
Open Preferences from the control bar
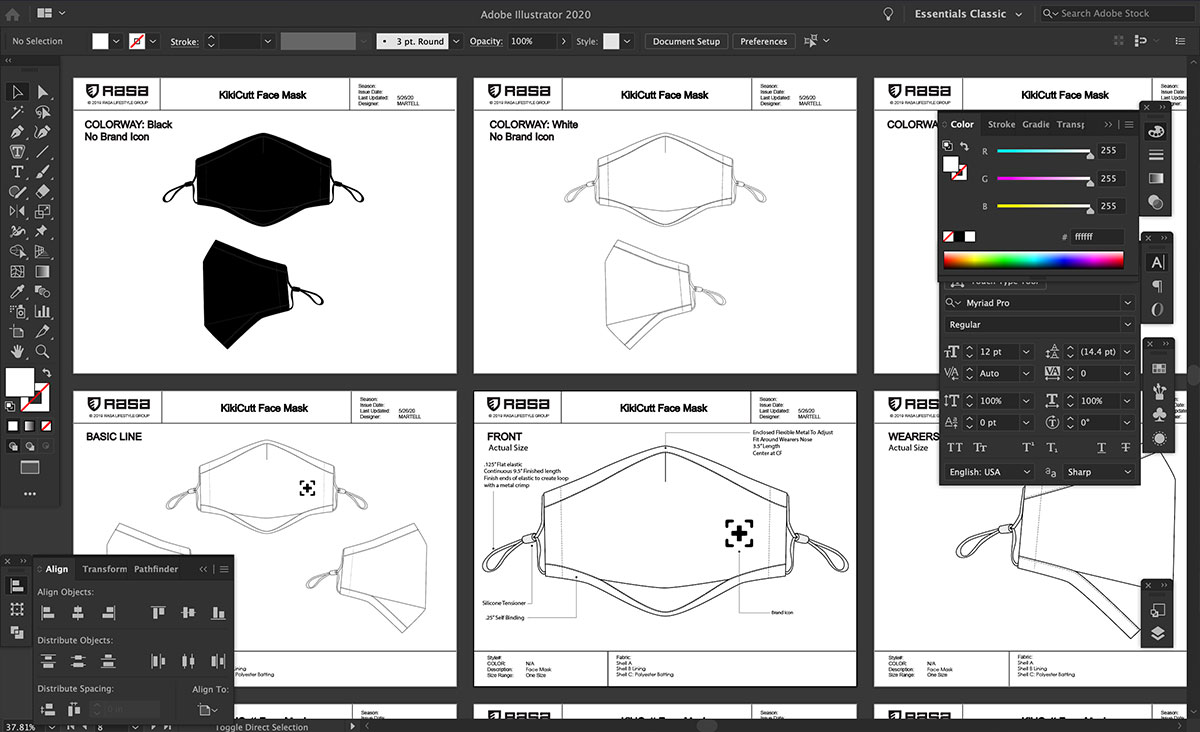tap(764, 41)
